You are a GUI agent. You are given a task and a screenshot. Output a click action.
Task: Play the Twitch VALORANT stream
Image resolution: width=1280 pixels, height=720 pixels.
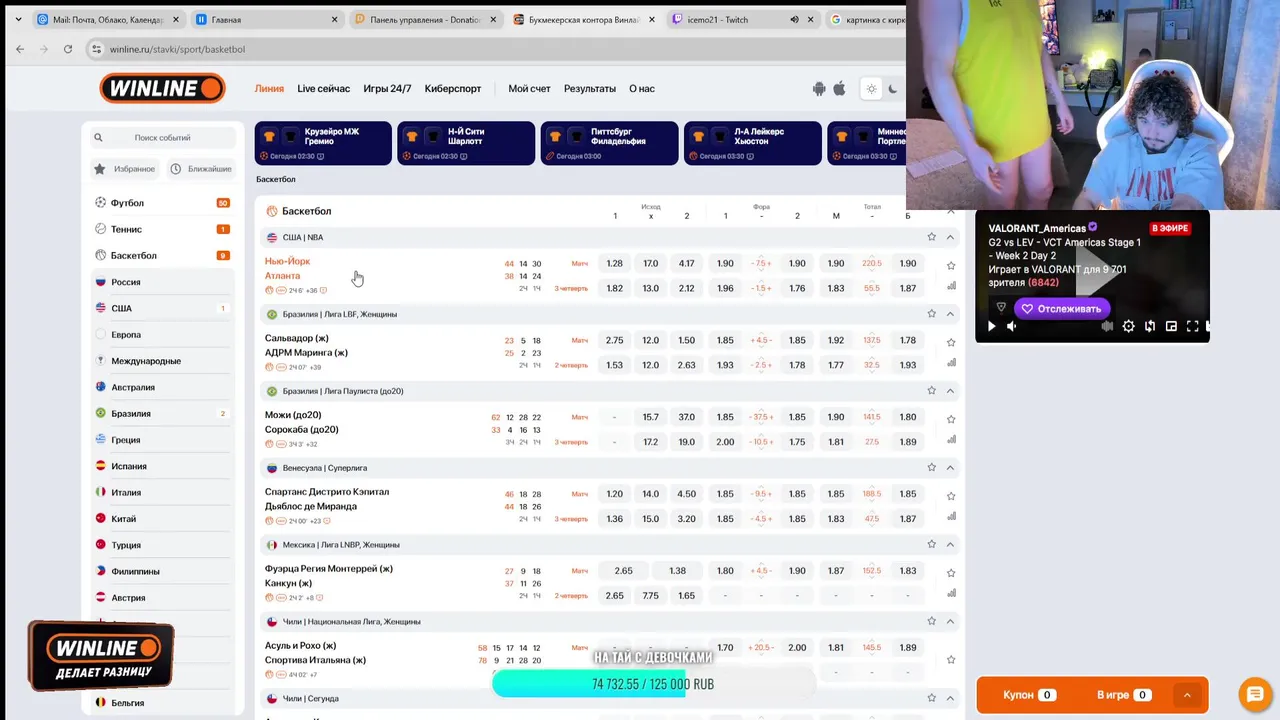(x=992, y=326)
